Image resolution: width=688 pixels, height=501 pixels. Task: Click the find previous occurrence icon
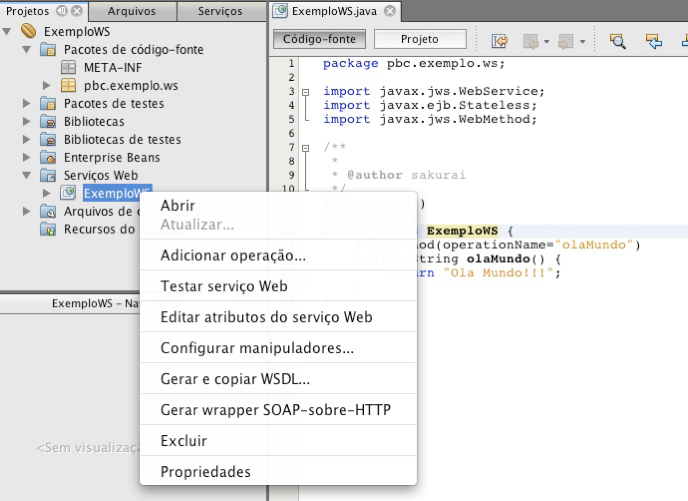(x=654, y=41)
